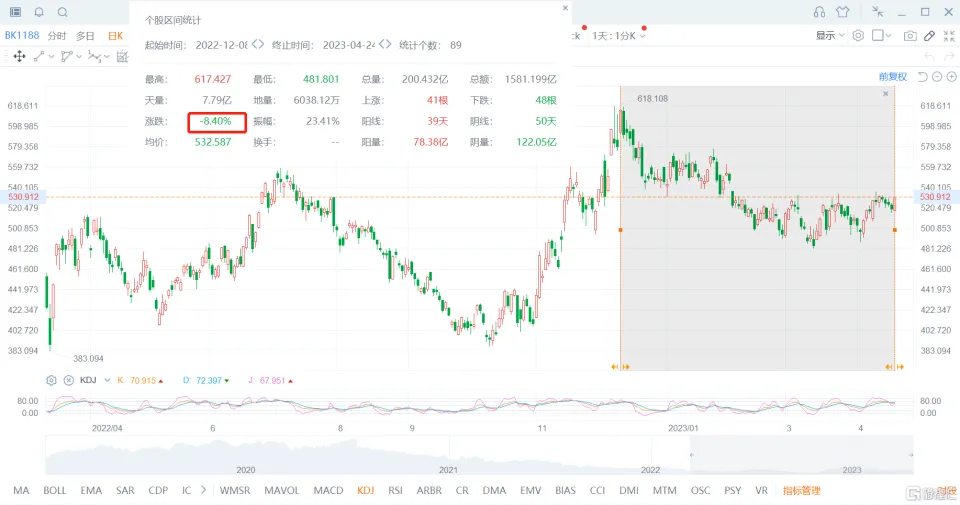The height and width of the screenshot is (505, 960).
Task: Open customer service headset icon
Action: [x=819, y=12]
